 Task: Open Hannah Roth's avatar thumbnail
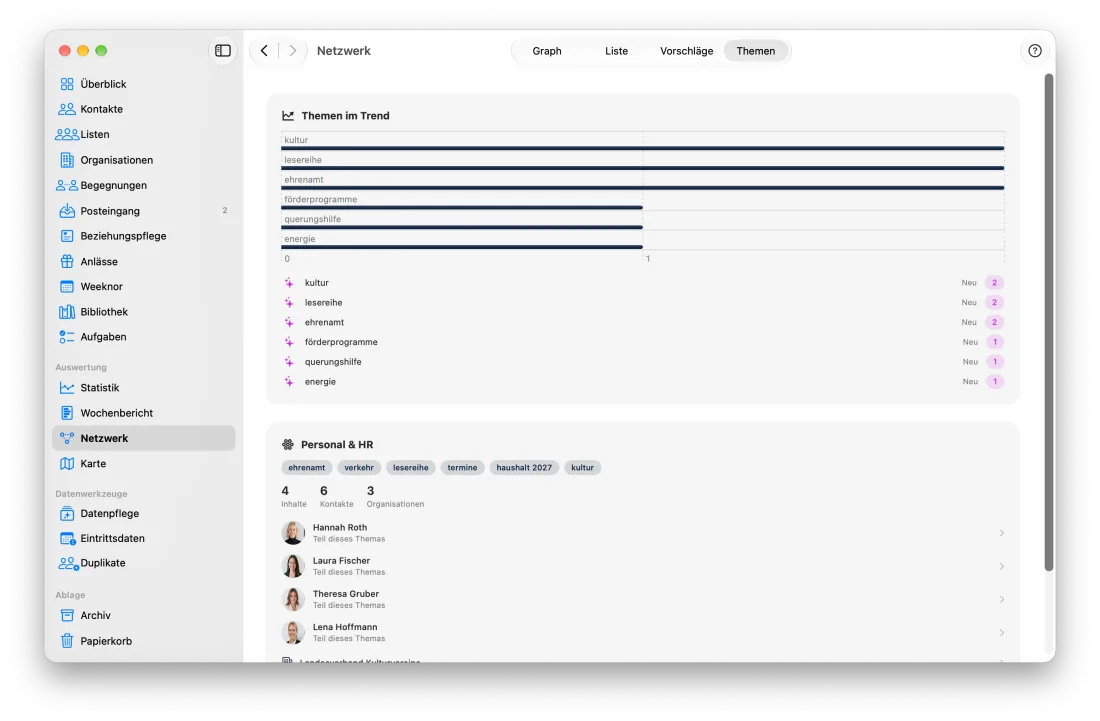tap(293, 533)
